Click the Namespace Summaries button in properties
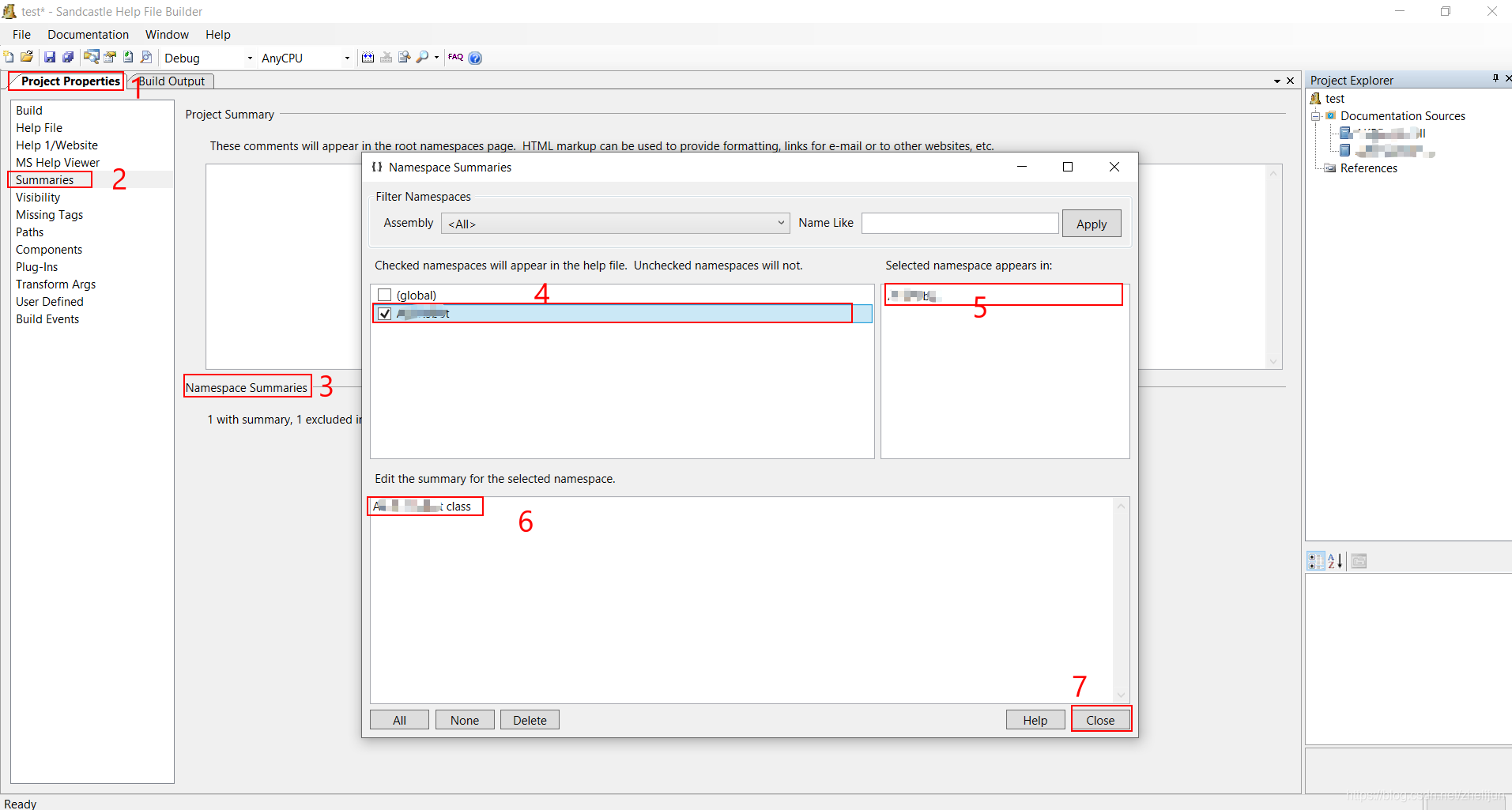The width and height of the screenshot is (1512, 810). 247,387
